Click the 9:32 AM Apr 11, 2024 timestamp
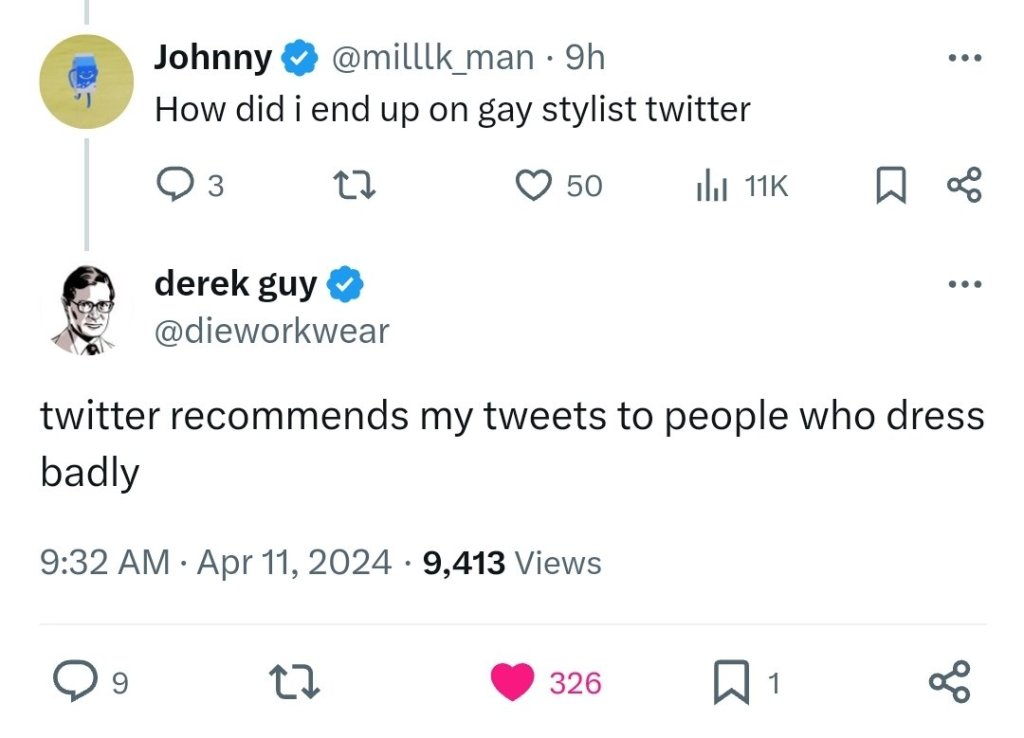Image resolution: width=1024 pixels, height=738 pixels. [x=215, y=563]
